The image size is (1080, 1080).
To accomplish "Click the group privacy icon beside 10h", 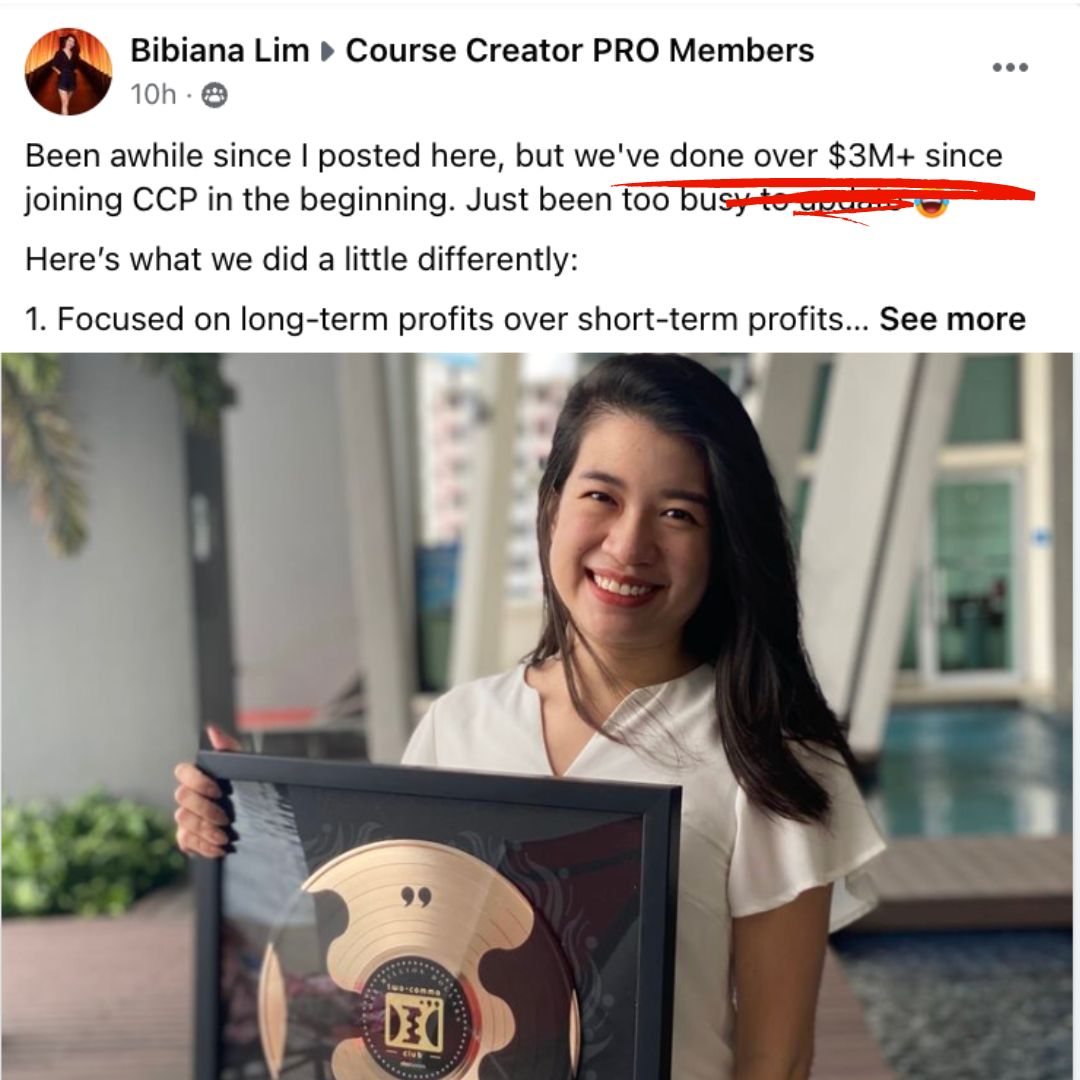I will (214, 94).
